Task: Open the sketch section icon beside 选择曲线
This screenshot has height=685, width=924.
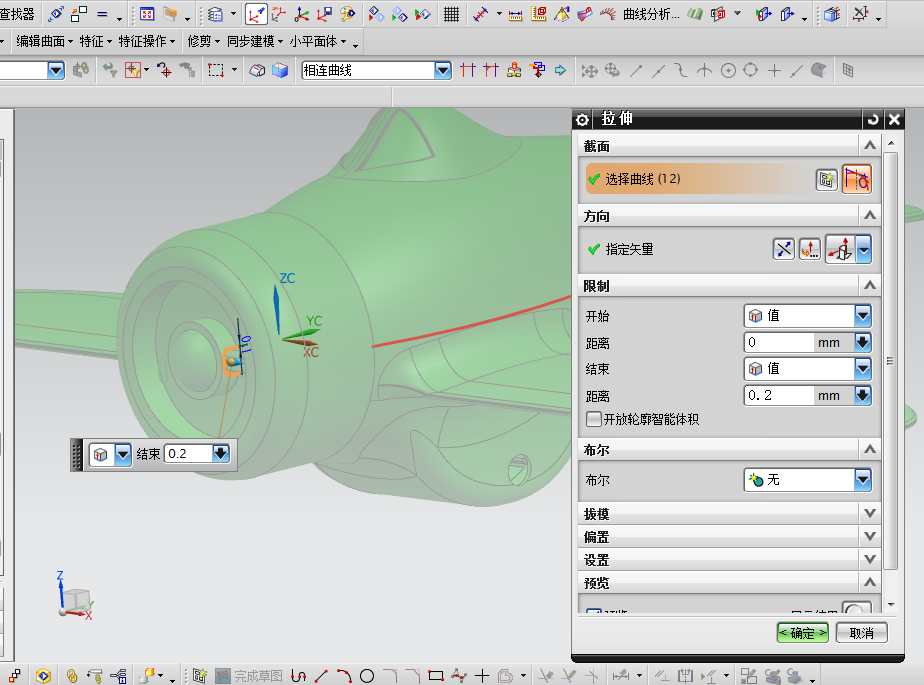Action: pos(827,179)
